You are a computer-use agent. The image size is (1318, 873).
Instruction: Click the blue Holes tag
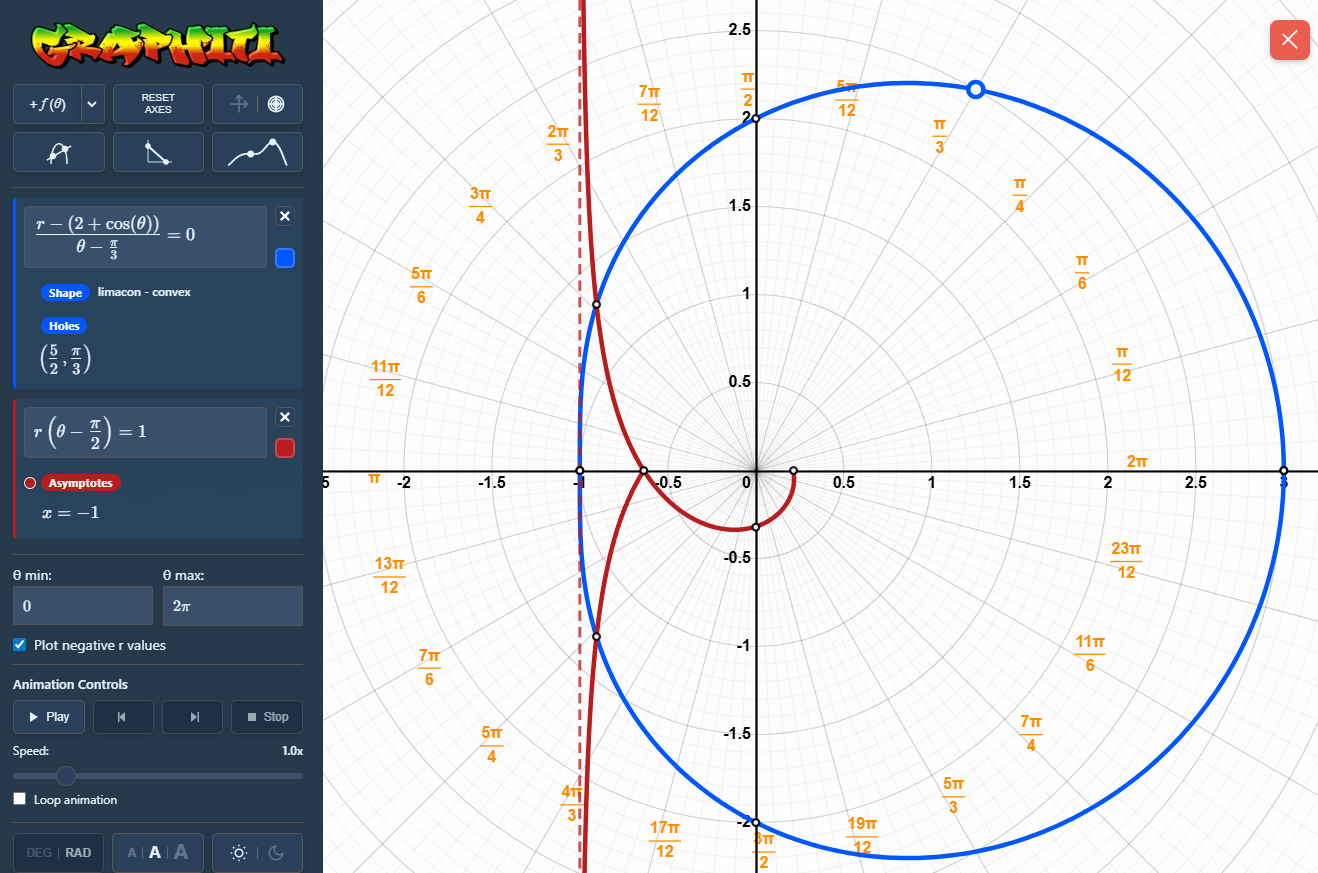(64, 325)
